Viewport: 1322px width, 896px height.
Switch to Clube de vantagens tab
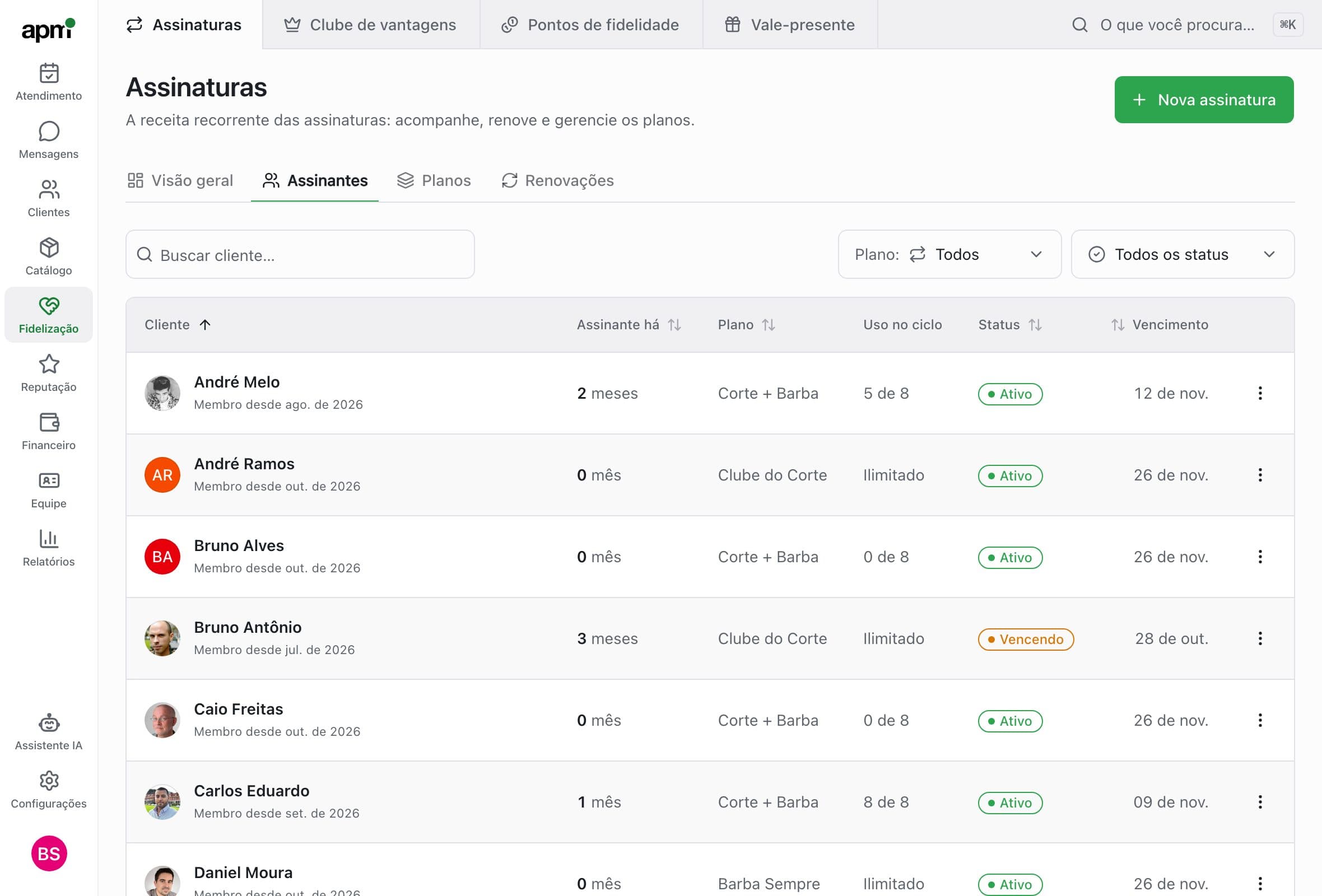click(x=371, y=25)
